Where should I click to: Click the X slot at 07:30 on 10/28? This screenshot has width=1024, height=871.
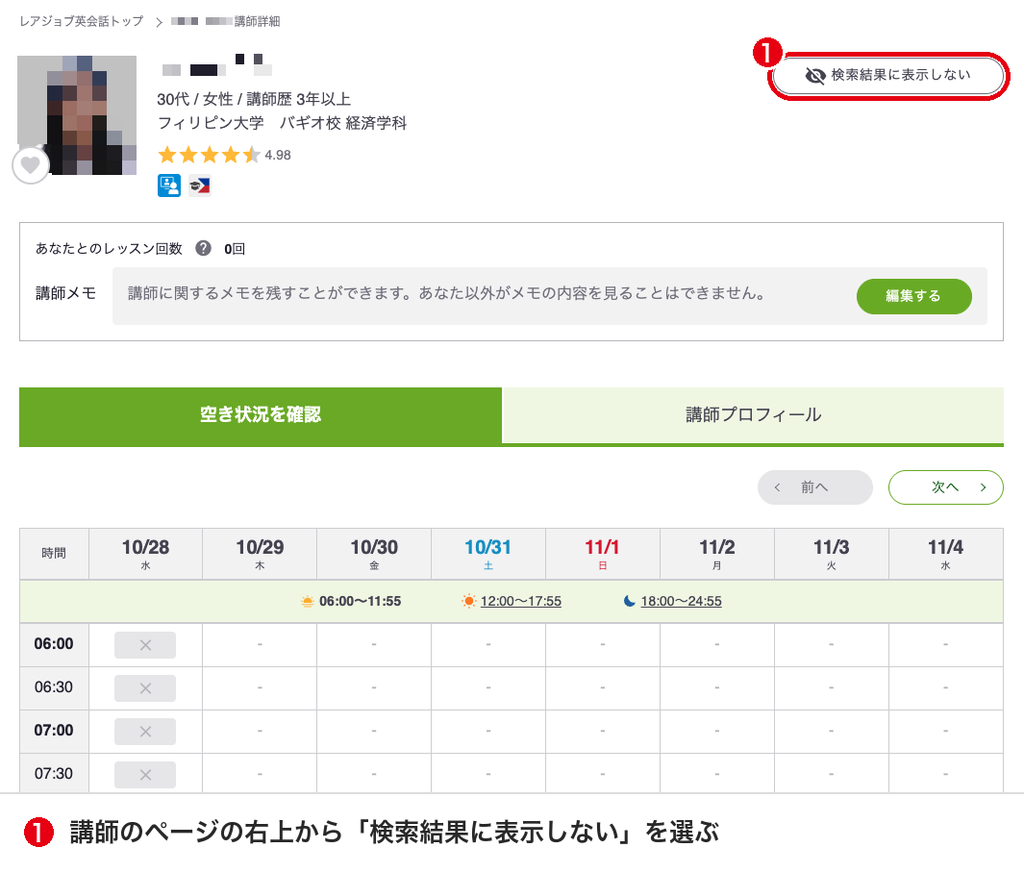click(145, 774)
